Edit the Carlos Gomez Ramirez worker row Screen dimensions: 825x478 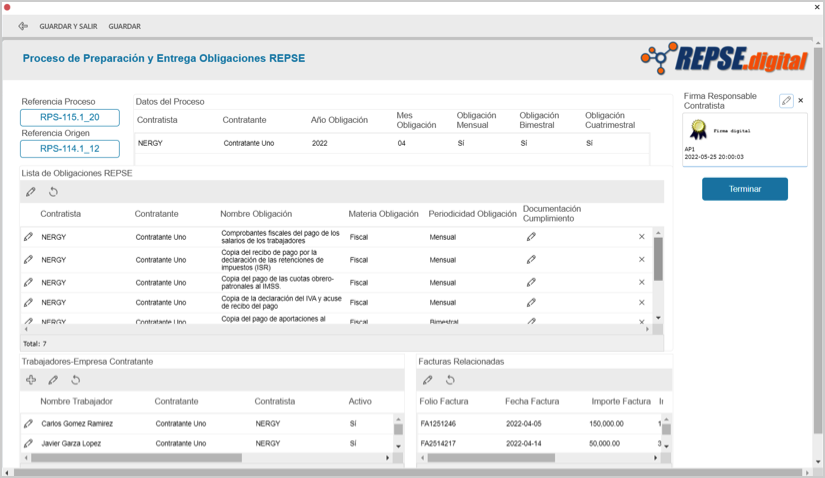tap(28, 423)
